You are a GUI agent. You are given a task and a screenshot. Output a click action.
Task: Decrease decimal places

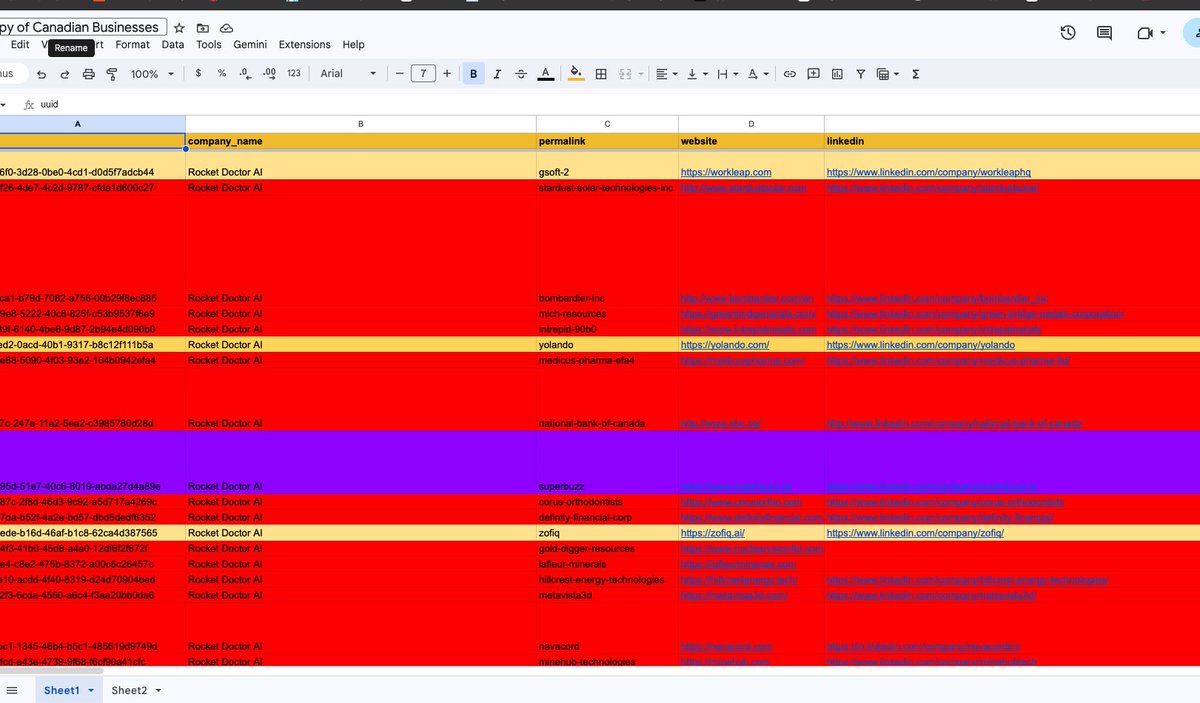coord(245,74)
